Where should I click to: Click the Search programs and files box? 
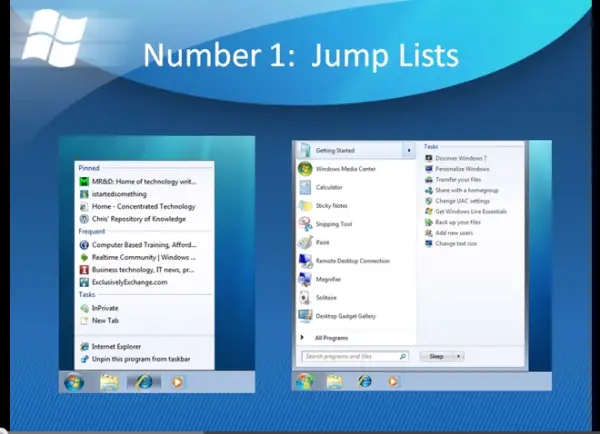coord(355,356)
